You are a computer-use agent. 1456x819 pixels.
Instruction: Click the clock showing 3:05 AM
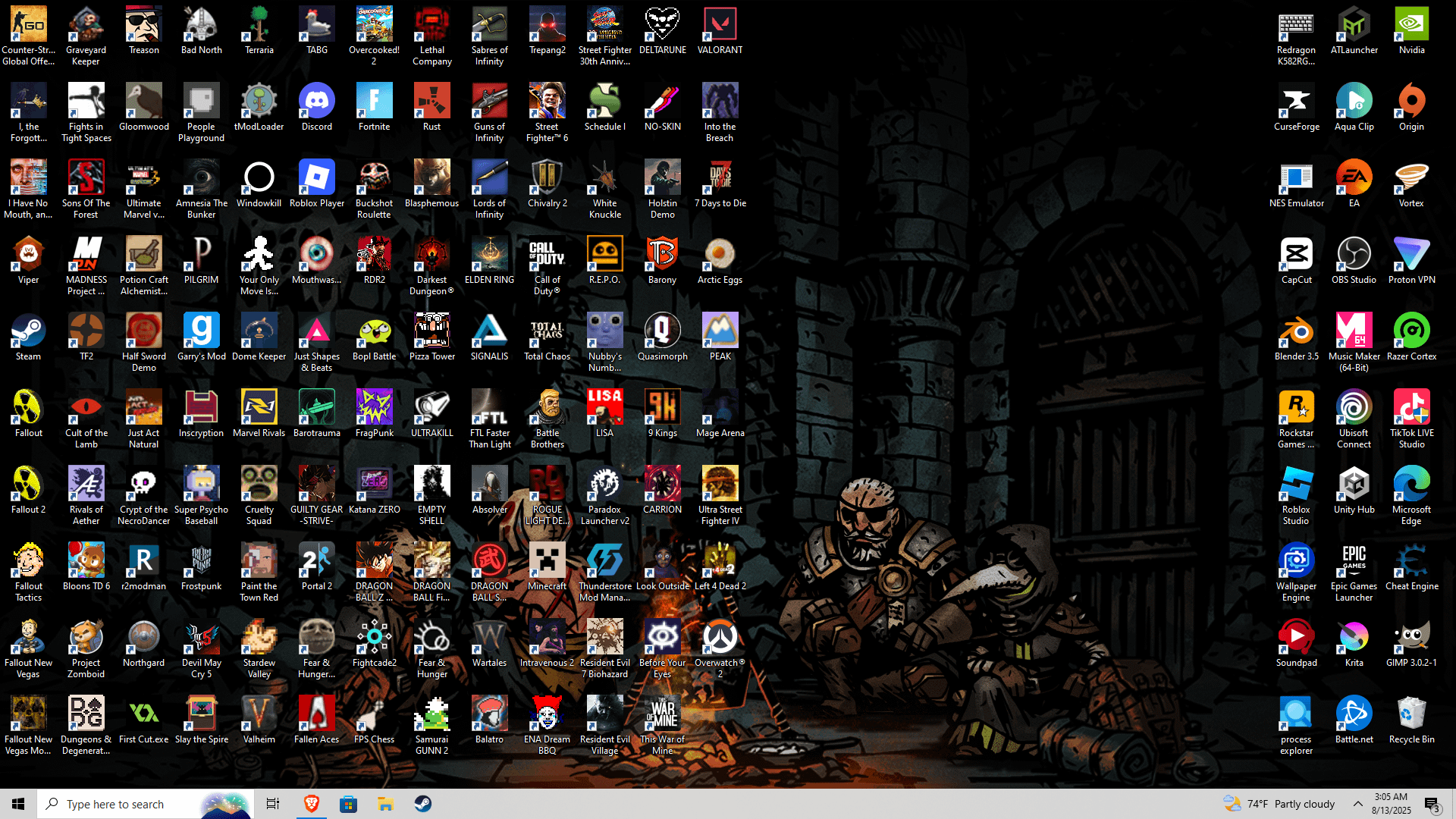pyautogui.click(x=1392, y=804)
